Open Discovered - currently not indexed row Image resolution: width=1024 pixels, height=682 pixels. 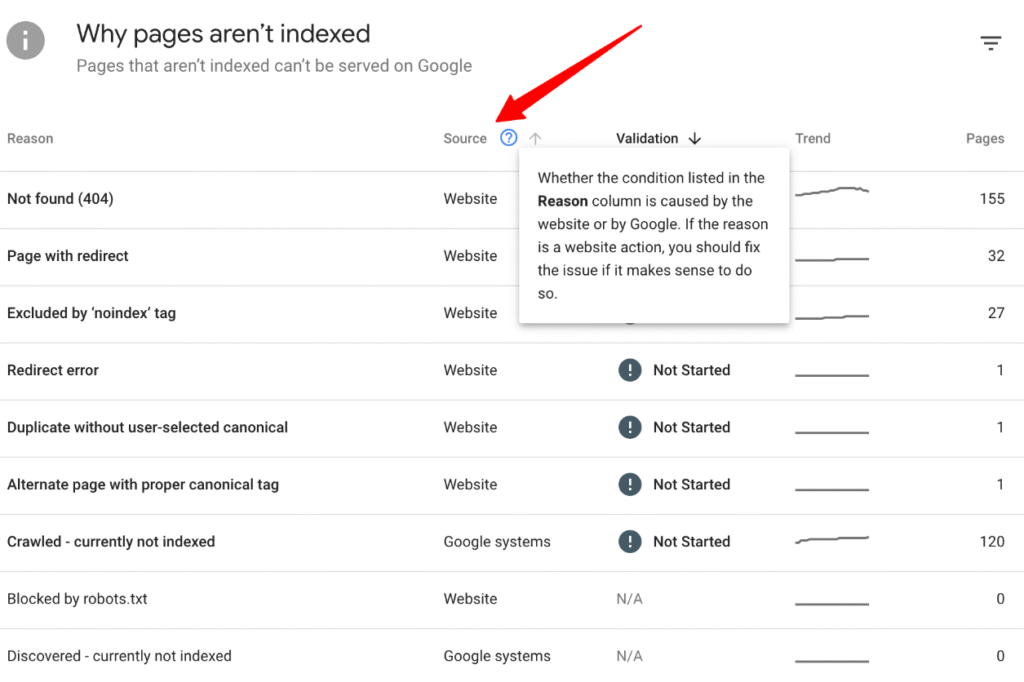(119, 656)
